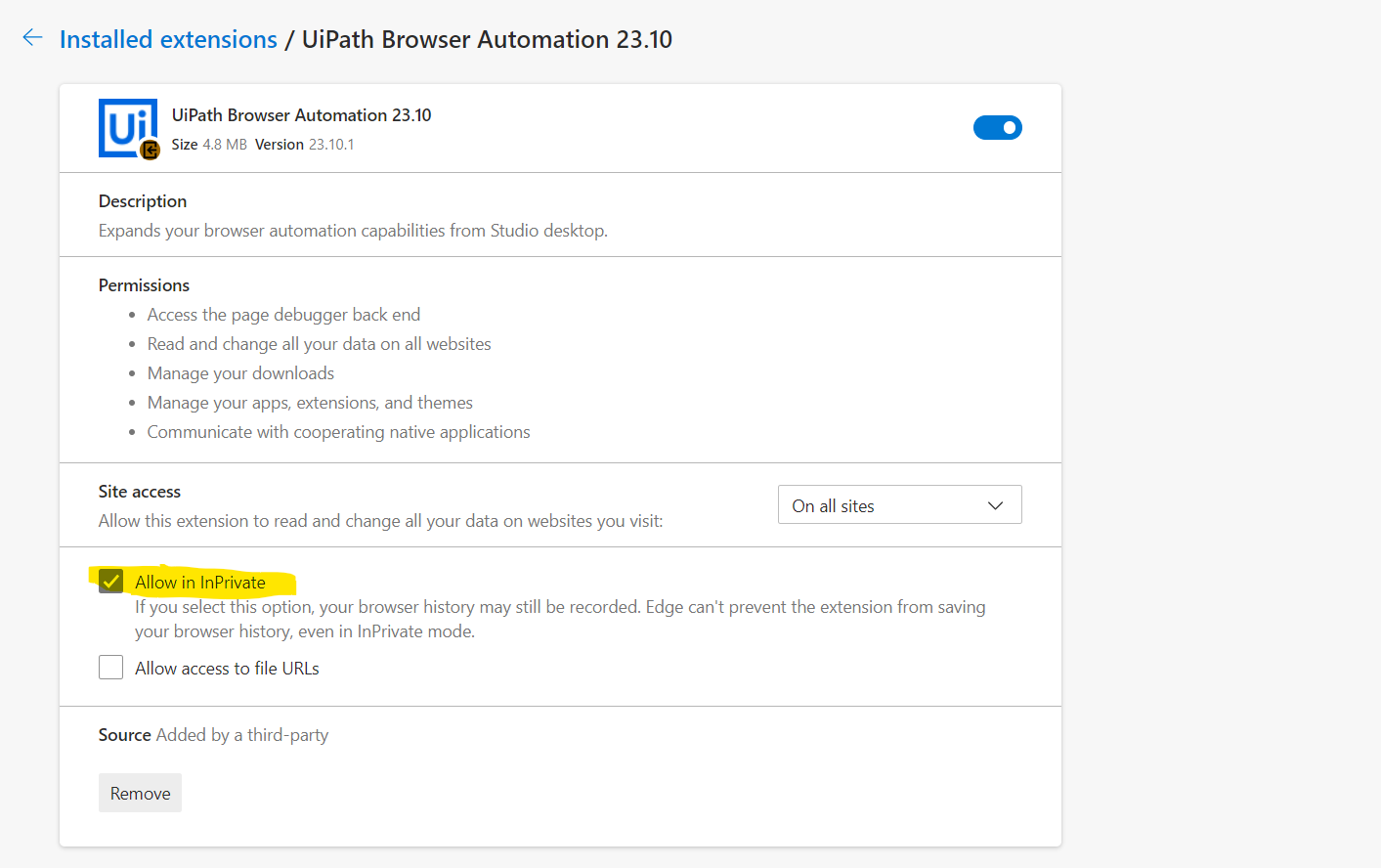Click the Permissions heading

(x=144, y=285)
